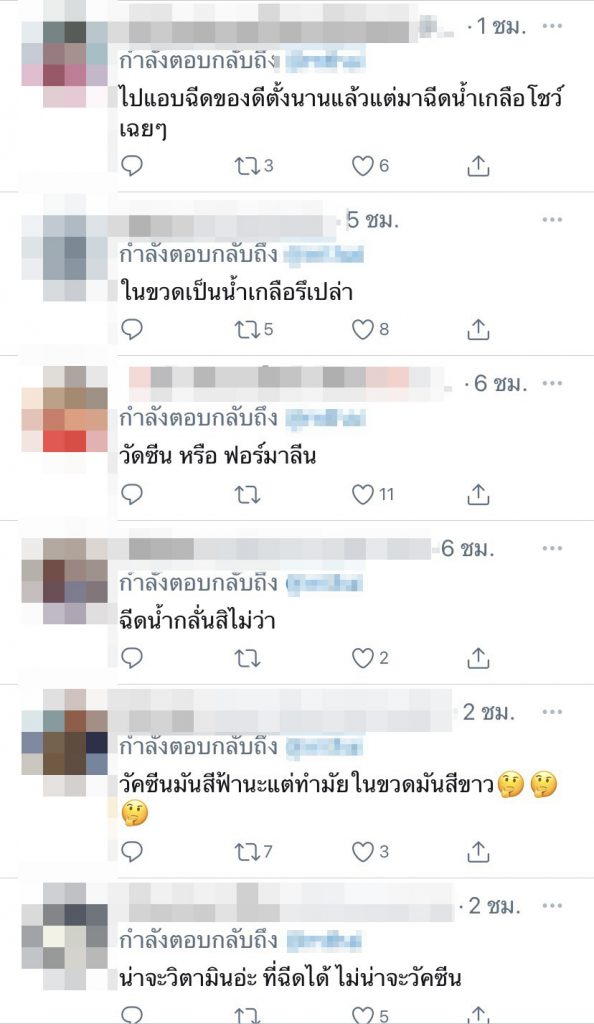Share the ฉีดน้ำกลั่นสิไม่ว่า tweet
This screenshot has height=1024, width=594.
[478, 658]
